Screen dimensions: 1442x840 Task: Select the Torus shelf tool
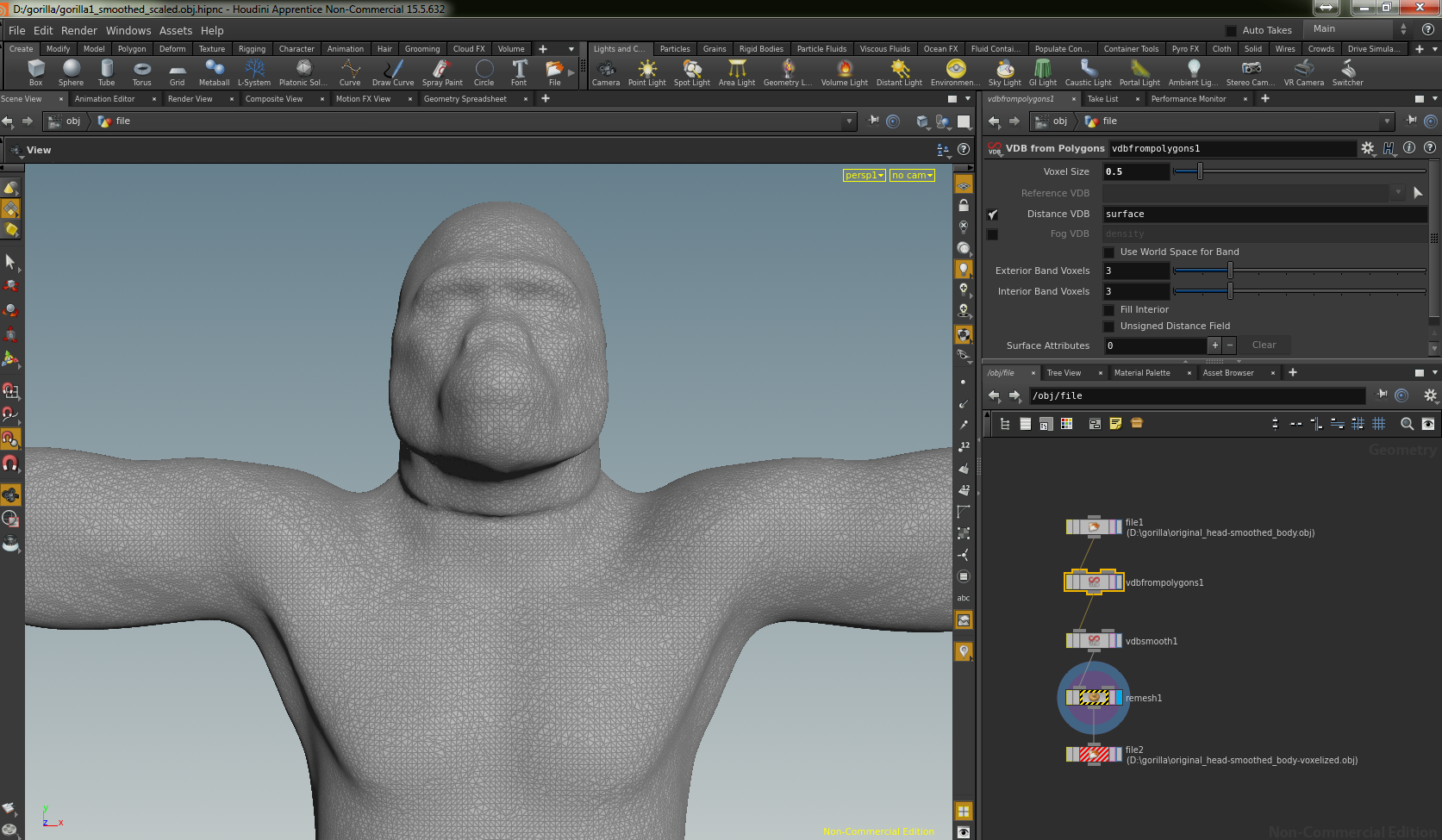[x=141, y=72]
